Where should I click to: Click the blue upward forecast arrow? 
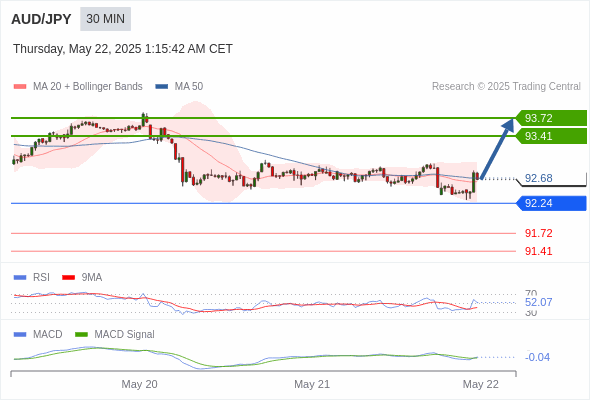click(x=497, y=148)
